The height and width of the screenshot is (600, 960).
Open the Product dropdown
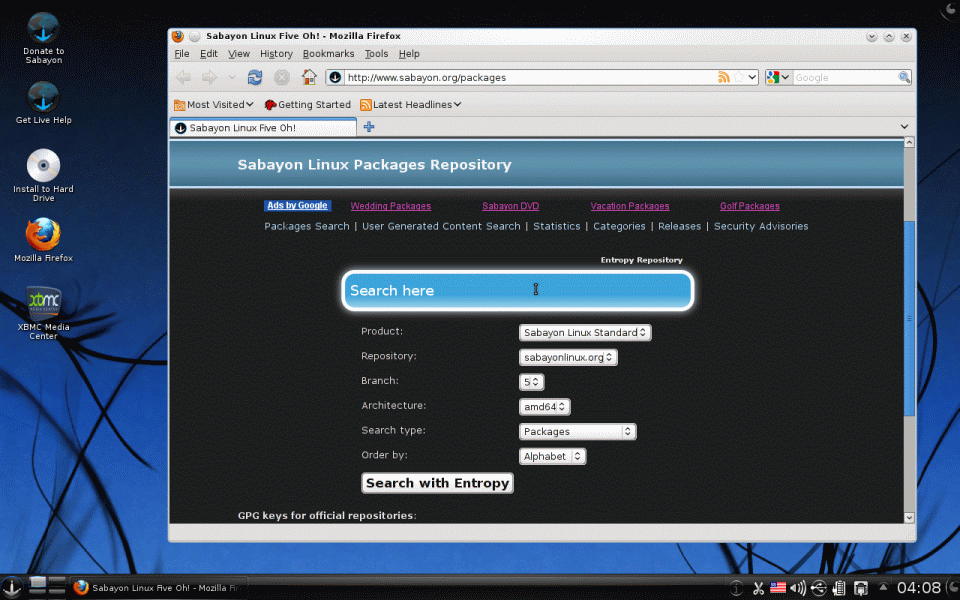[x=585, y=332]
